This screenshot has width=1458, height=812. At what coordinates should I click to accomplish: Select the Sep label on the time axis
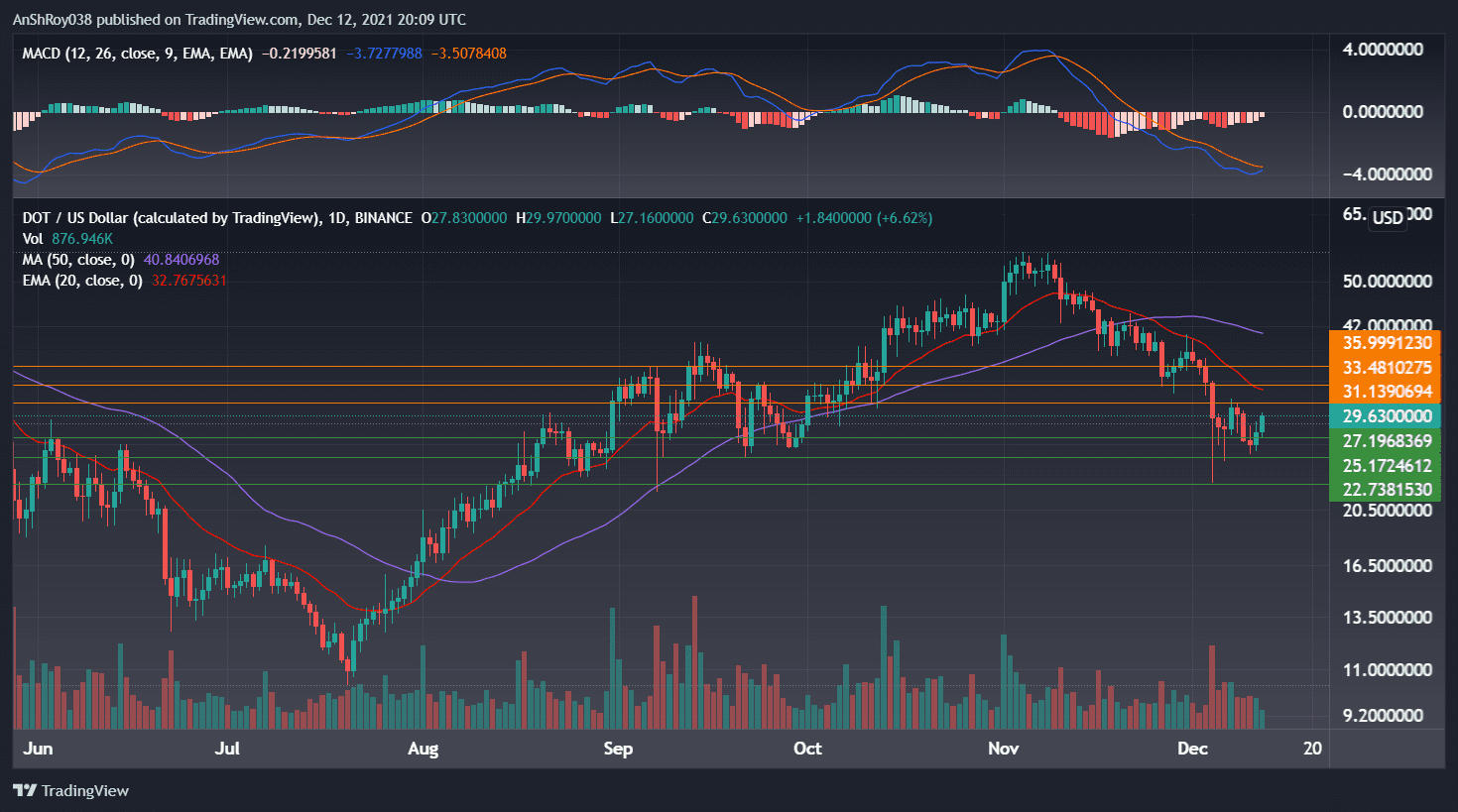tap(618, 750)
